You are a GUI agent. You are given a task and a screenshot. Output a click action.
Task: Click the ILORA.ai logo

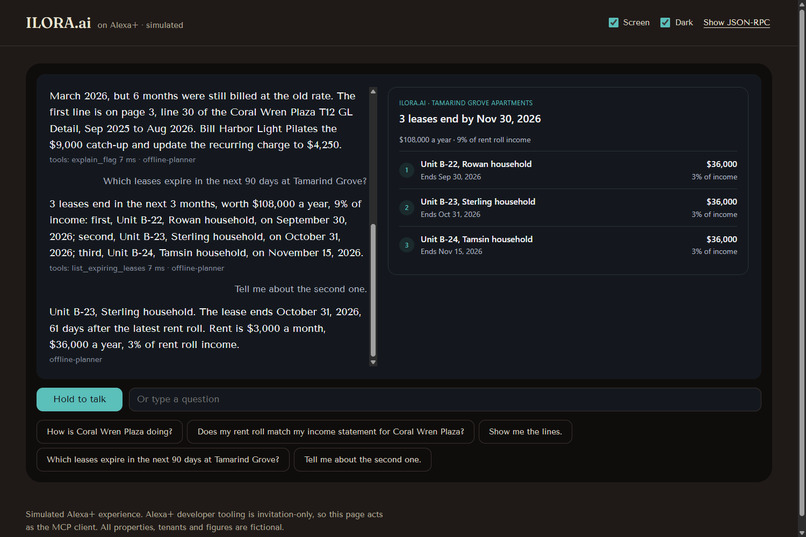point(58,23)
